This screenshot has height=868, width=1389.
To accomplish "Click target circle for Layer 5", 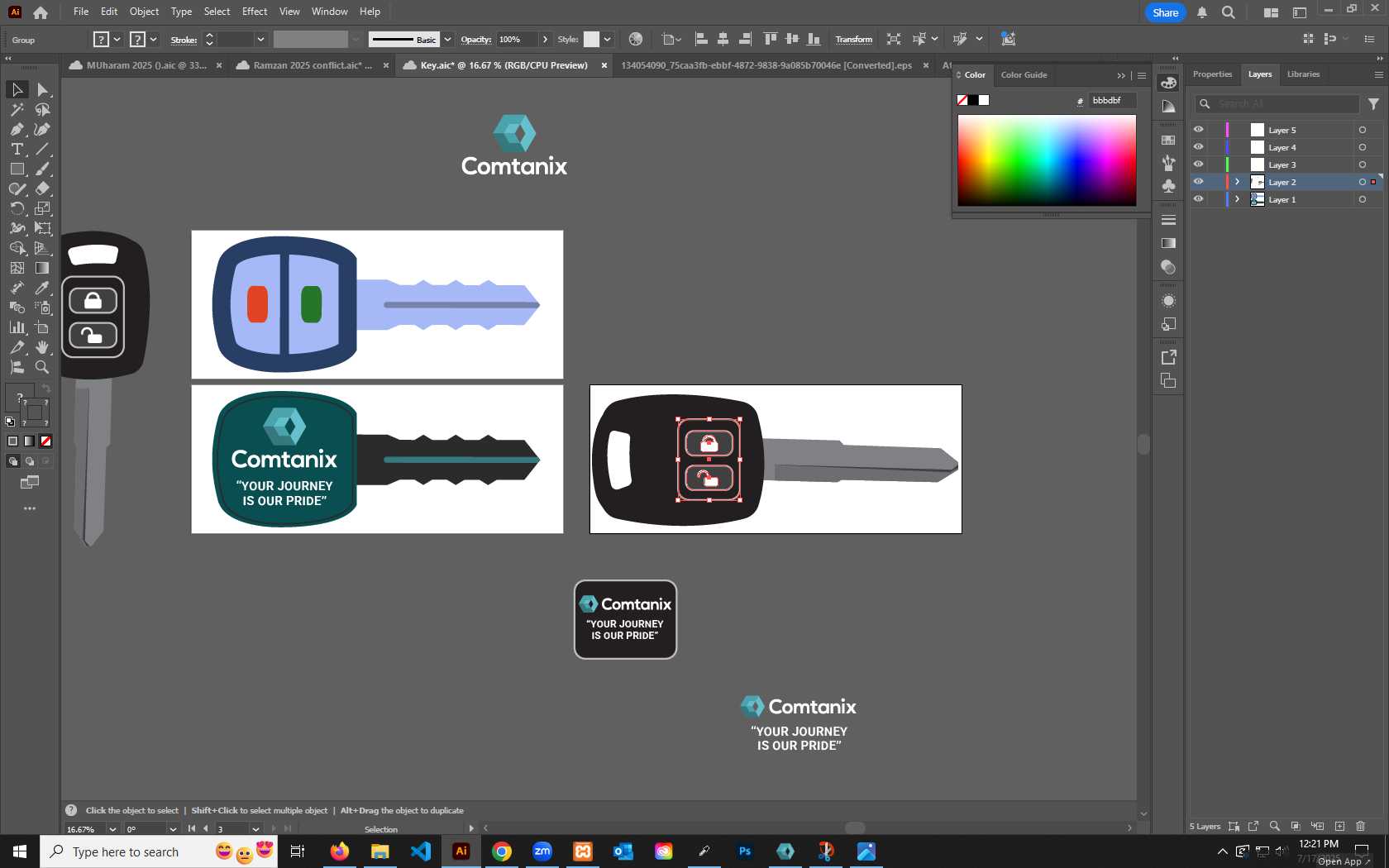I will (x=1363, y=130).
